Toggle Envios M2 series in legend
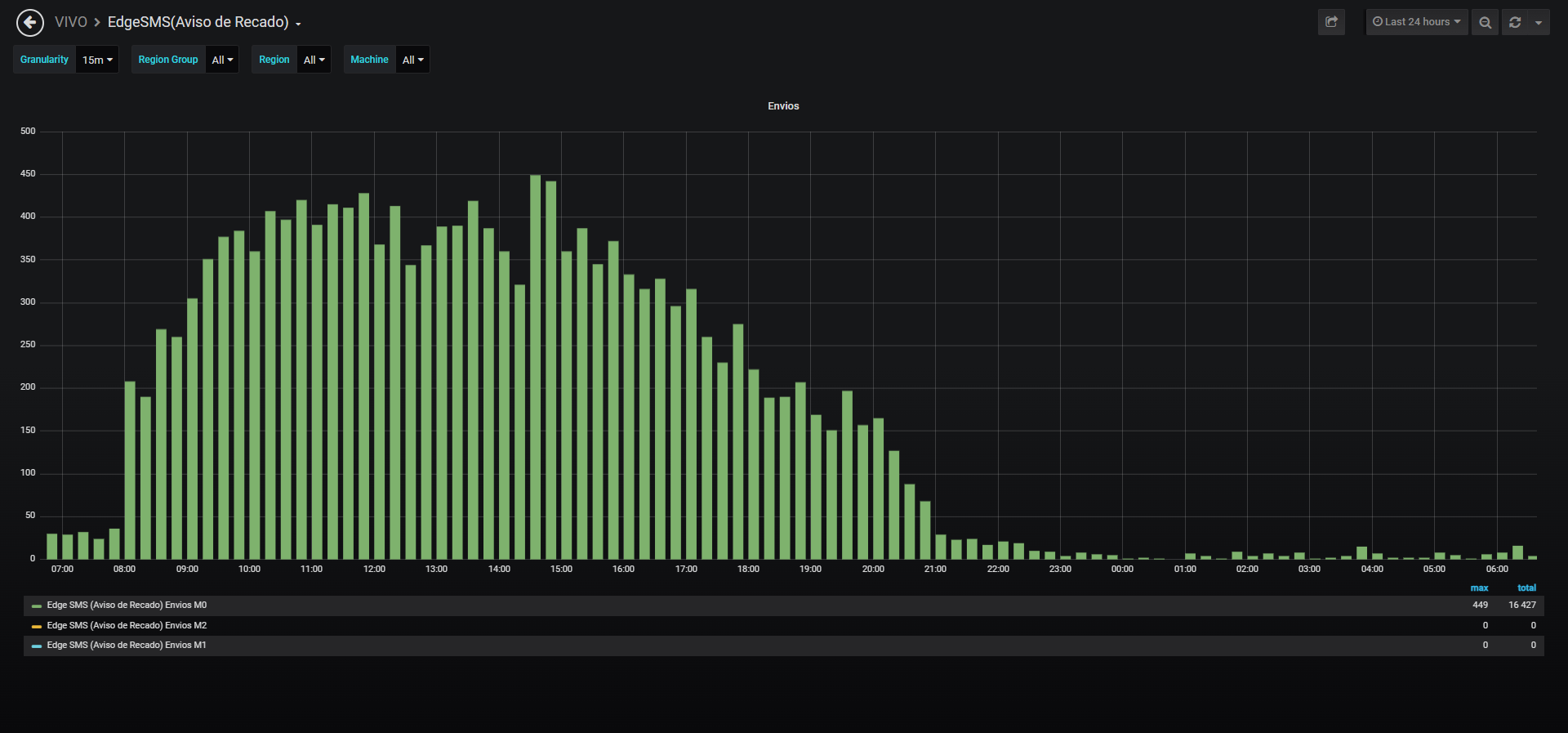Image resolution: width=1568 pixels, height=733 pixels. 127,626
